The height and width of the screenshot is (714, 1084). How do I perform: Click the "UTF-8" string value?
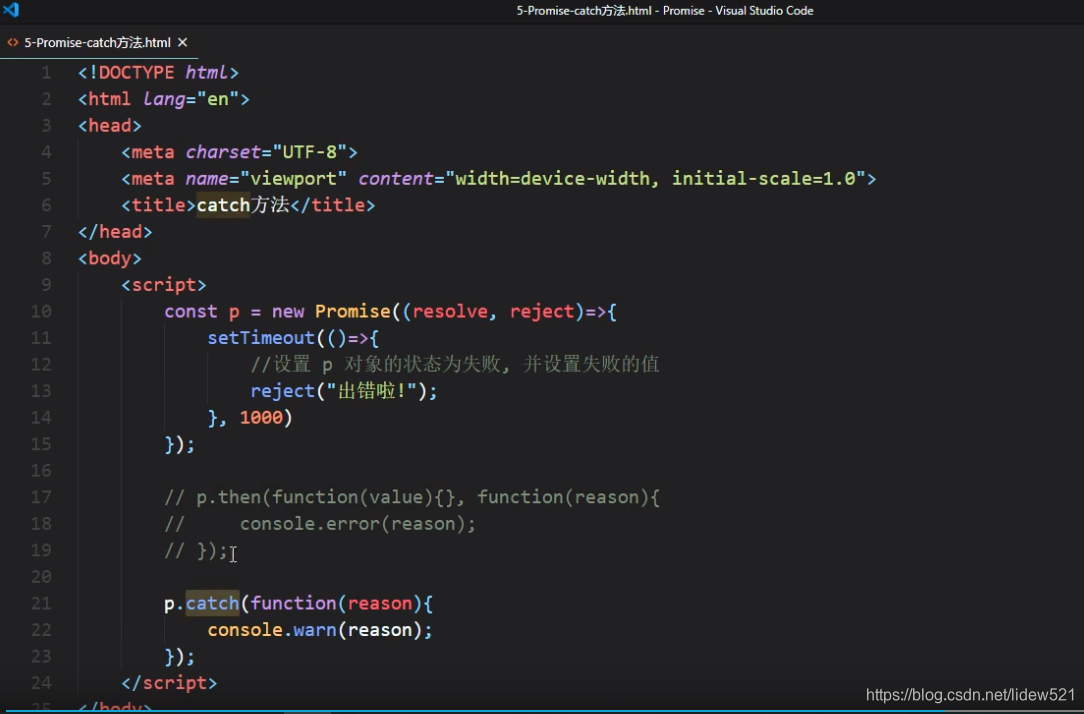[x=310, y=152]
